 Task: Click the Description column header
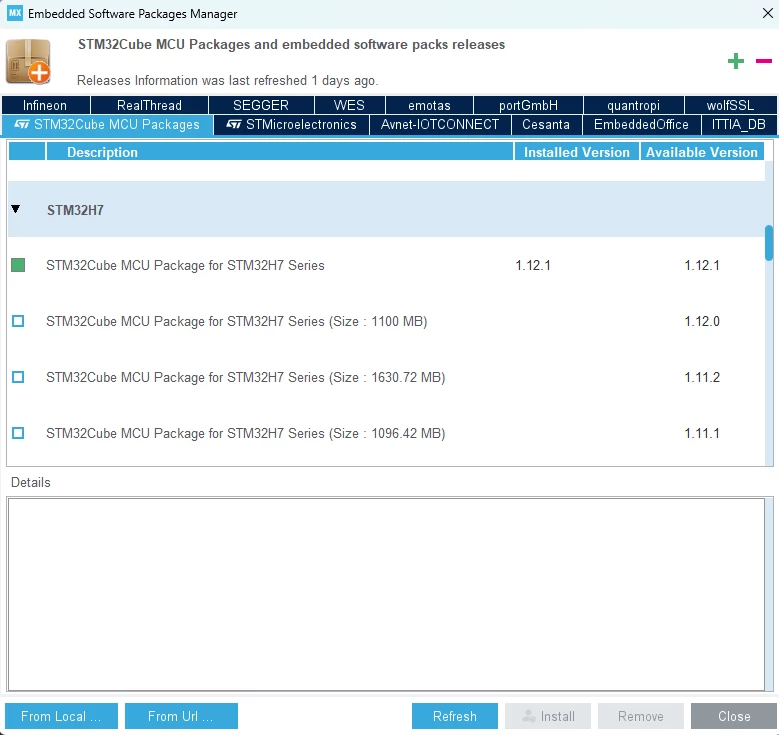(x=280, y=152)
